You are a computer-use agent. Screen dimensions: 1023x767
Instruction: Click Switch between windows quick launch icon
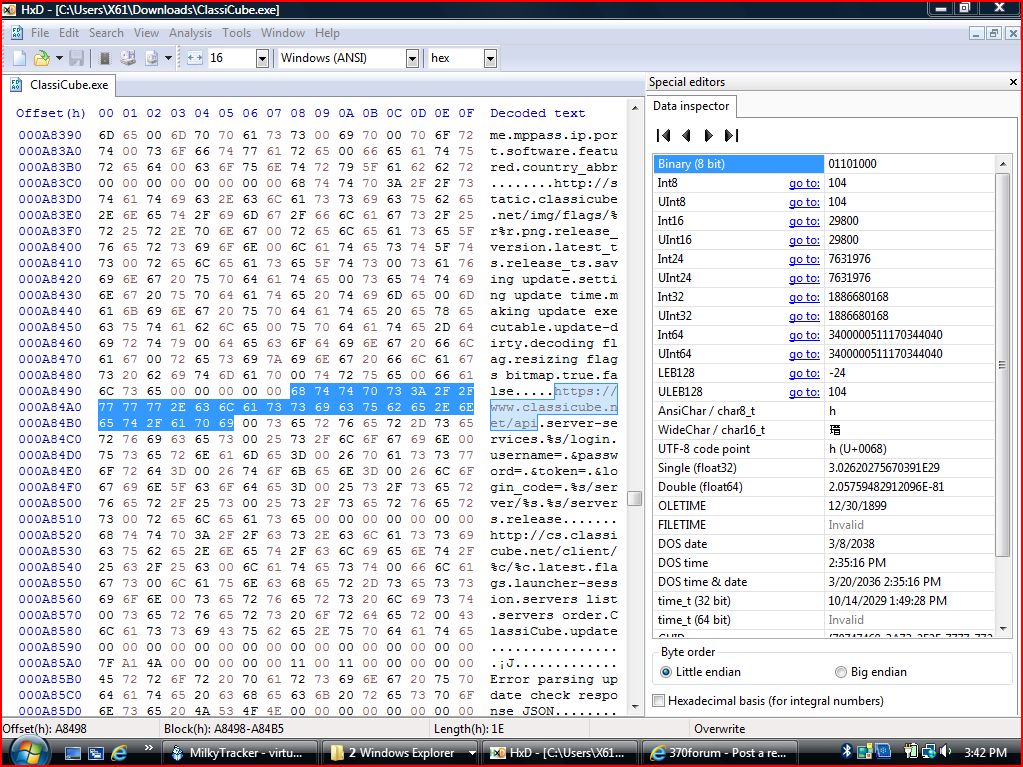click(96, 753)
